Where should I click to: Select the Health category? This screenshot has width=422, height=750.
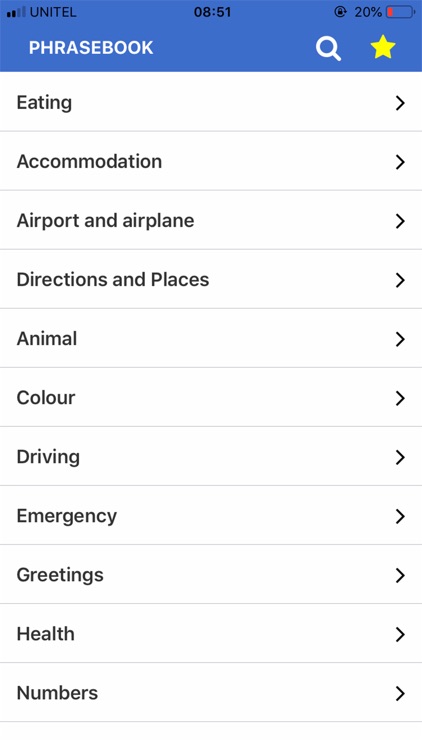[211, 634]
